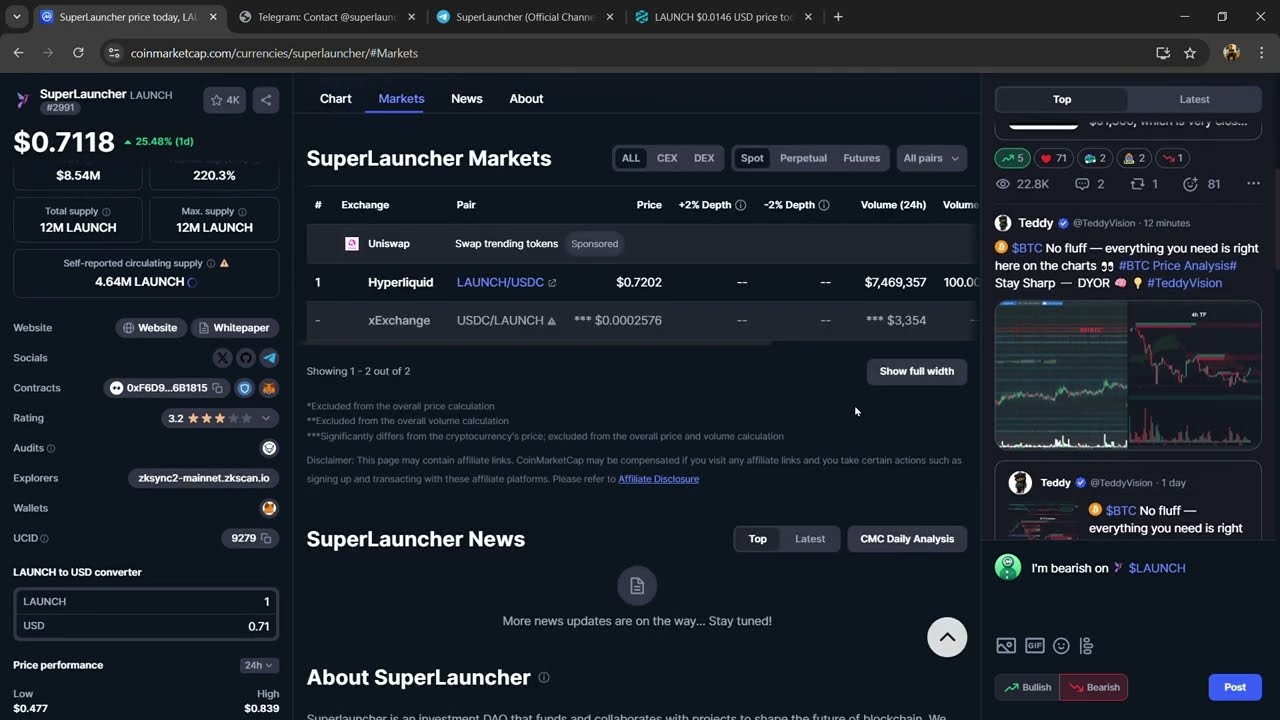The image size is (1280, 720).
Task: Expand the 3.2 rating details chevron
Action: point(266,418)
